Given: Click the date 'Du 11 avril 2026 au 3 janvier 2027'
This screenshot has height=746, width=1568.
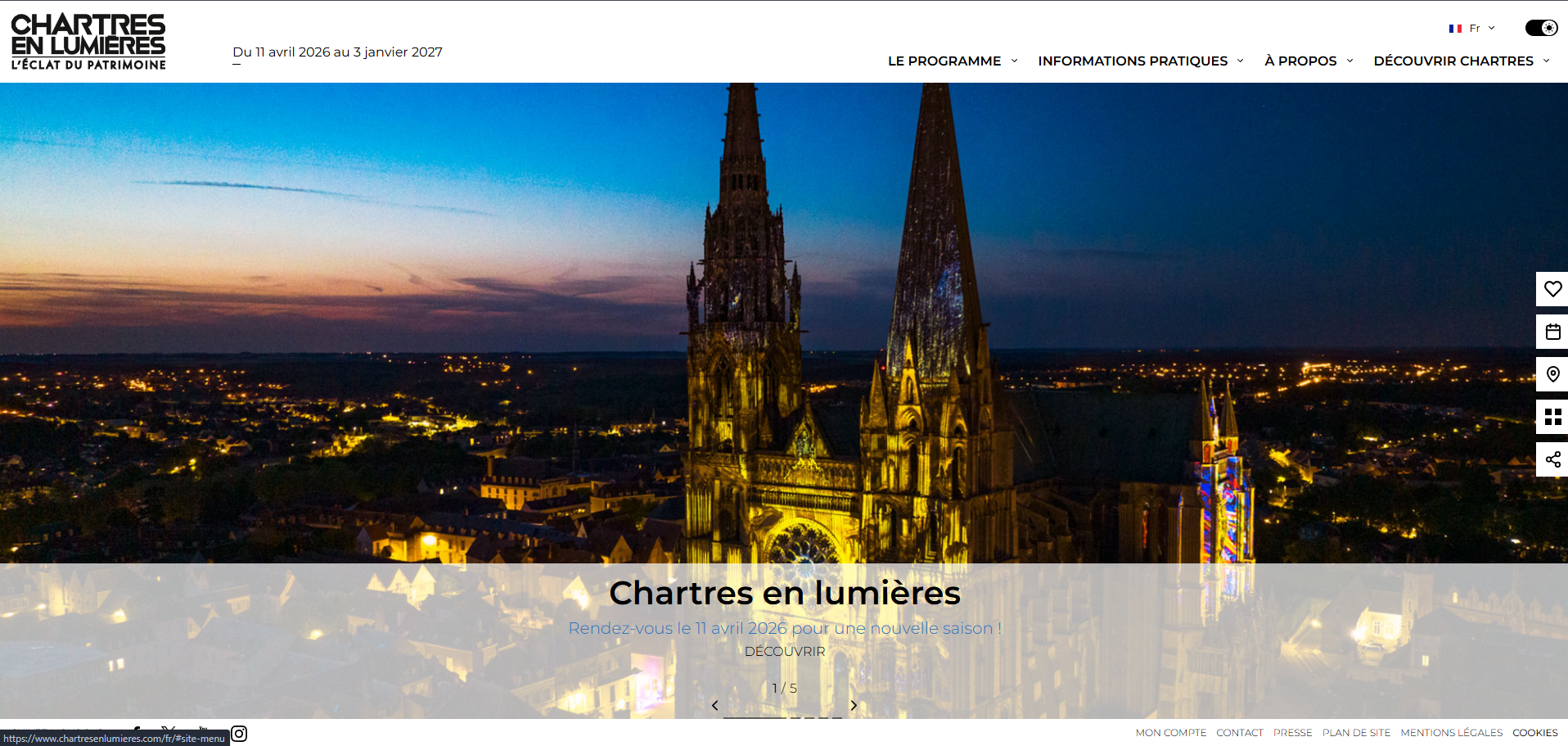Looking at the screenshot, I should tap(337, 52).
